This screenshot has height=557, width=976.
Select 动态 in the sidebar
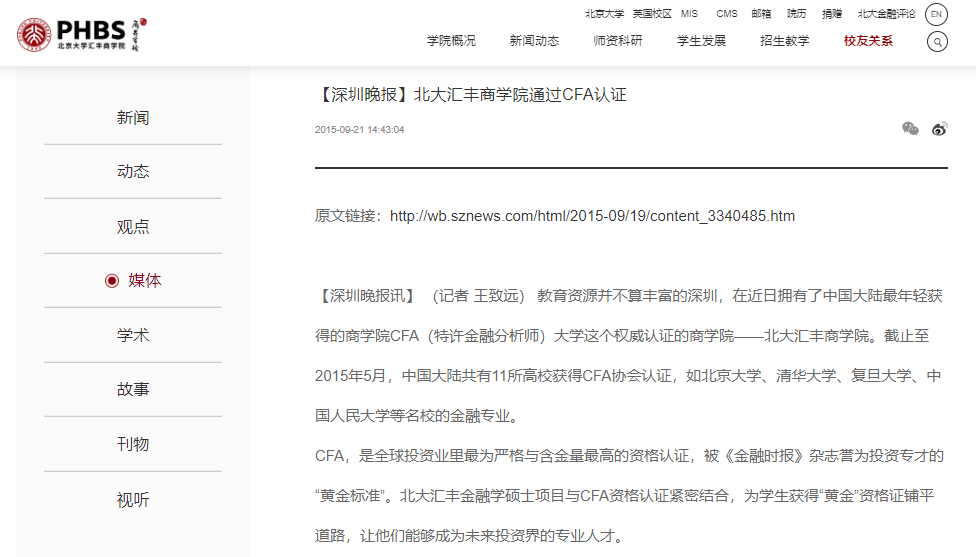pyautogui.click(x=133, y=172)
